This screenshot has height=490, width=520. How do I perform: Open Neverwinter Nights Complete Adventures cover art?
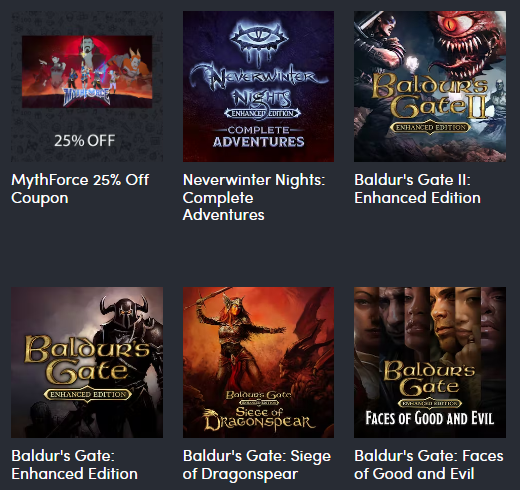[x=258, y=86]
